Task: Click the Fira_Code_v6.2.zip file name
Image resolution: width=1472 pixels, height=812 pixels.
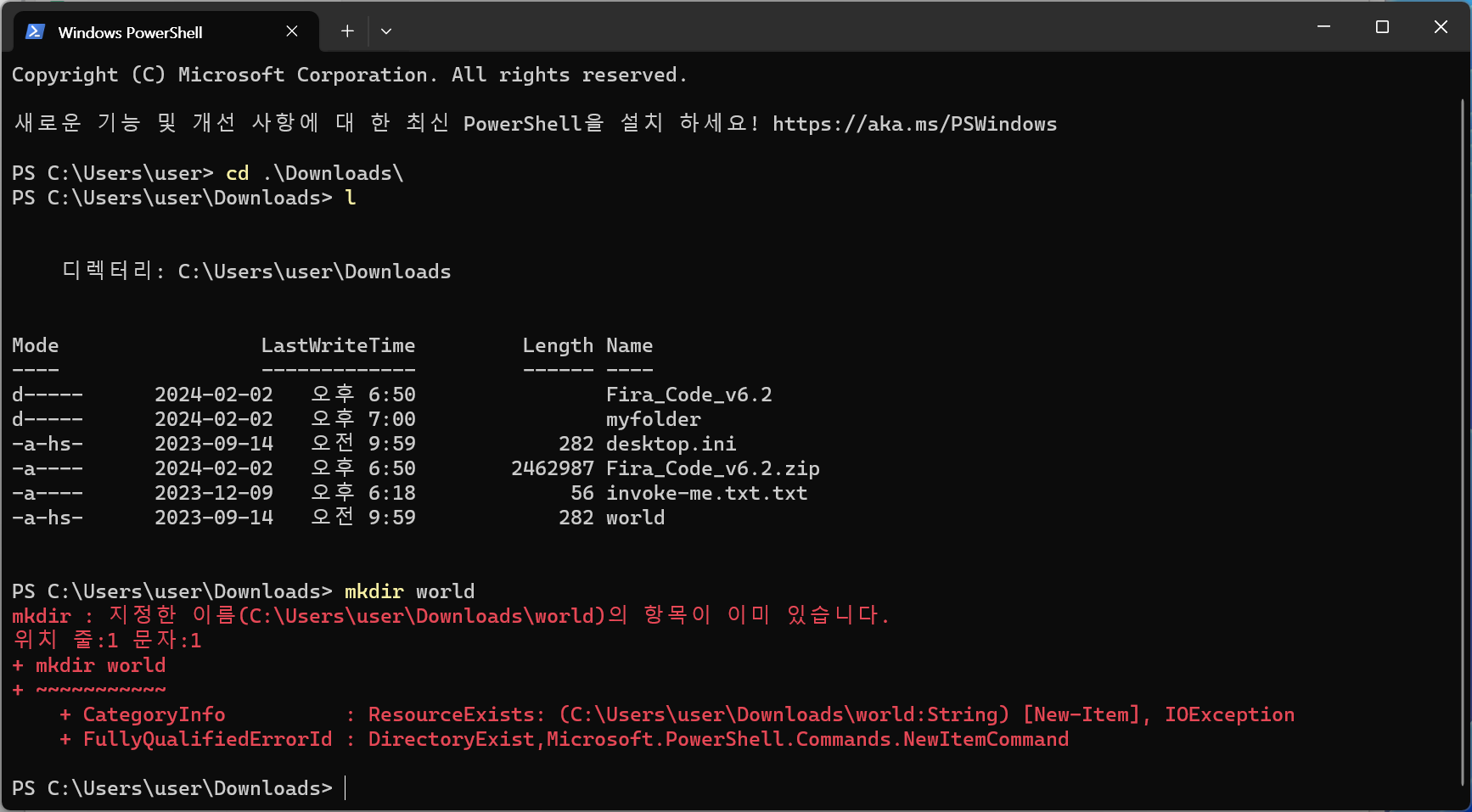Action: pos(713,468)
